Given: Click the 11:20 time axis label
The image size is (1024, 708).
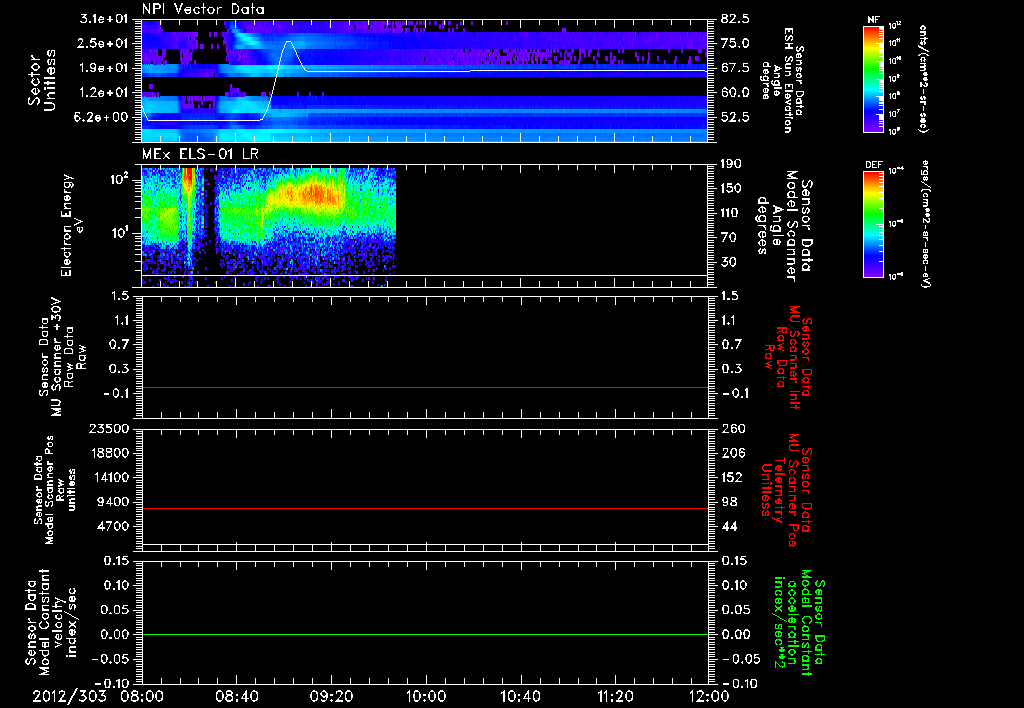Looking at the screenshot, I should 615,697.
